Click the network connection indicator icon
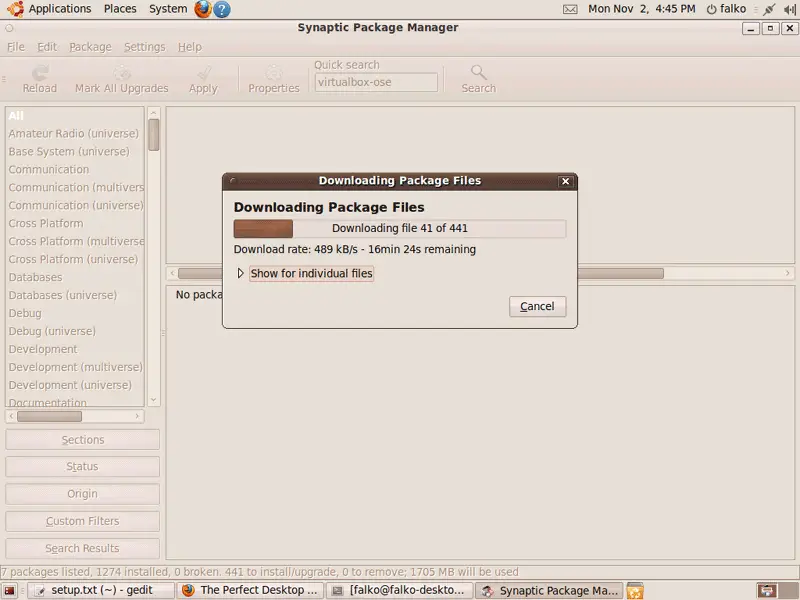The image size is (800, 600). pos(768,9)
